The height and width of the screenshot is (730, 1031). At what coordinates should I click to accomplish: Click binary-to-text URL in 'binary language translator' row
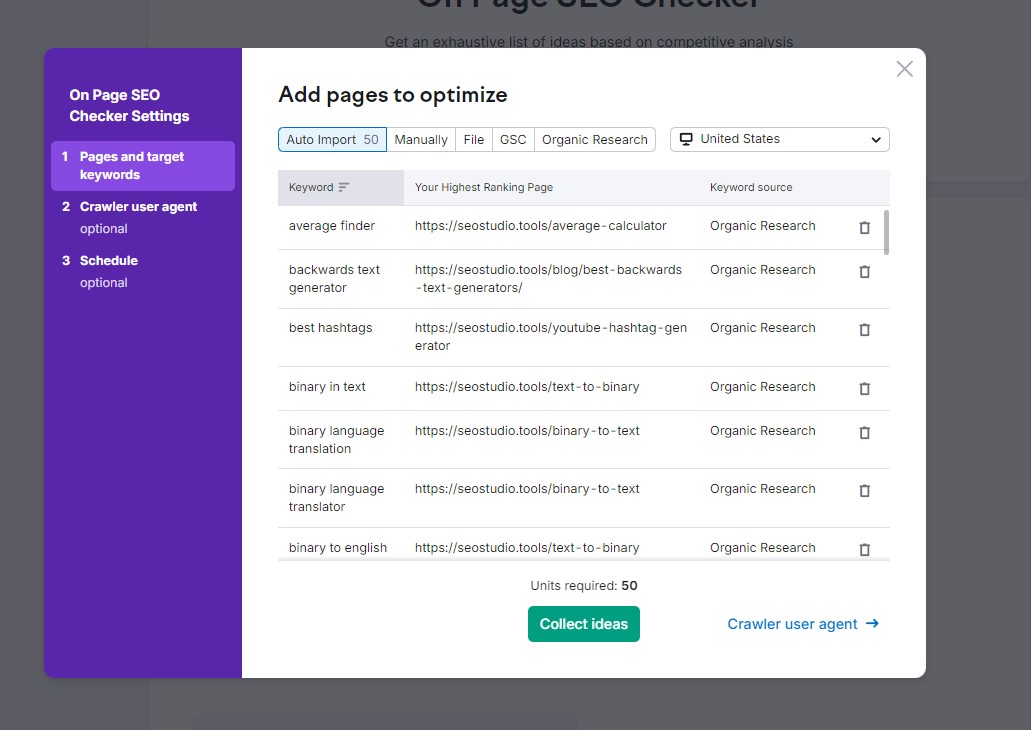[527, 489]
